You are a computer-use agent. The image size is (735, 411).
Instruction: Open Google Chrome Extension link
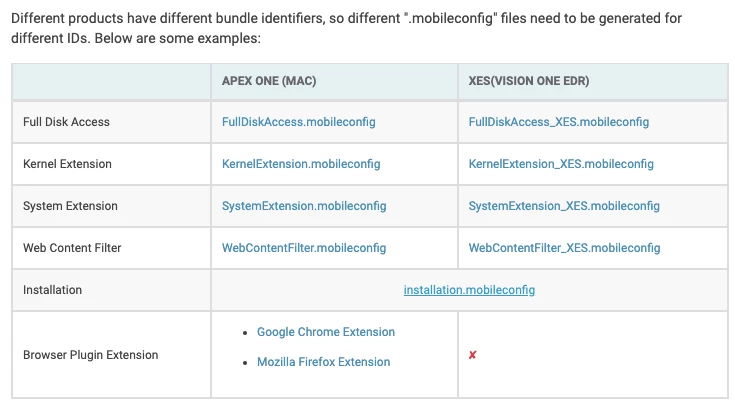326,332
